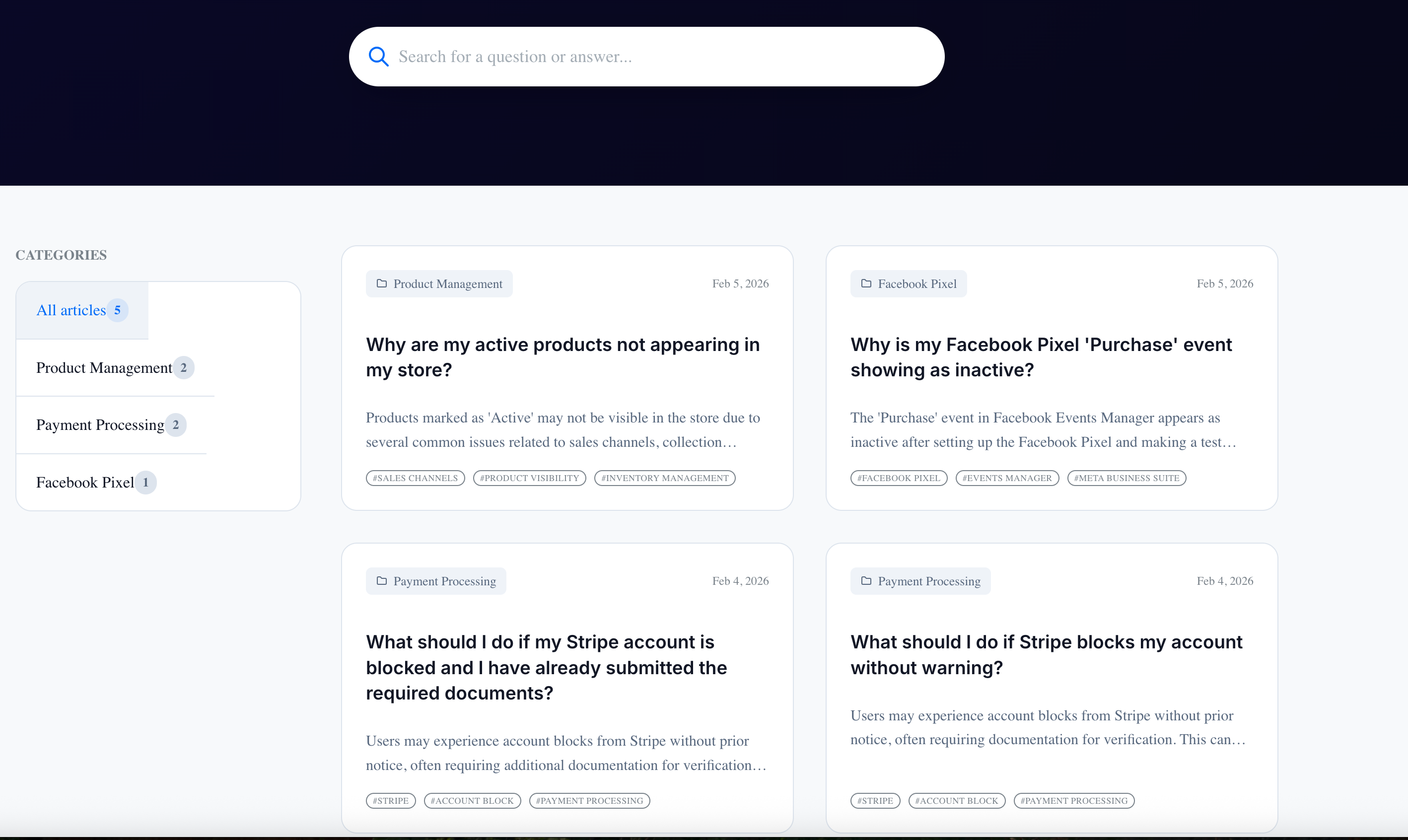Click the blue search magnifier icon

pos(378,57)
